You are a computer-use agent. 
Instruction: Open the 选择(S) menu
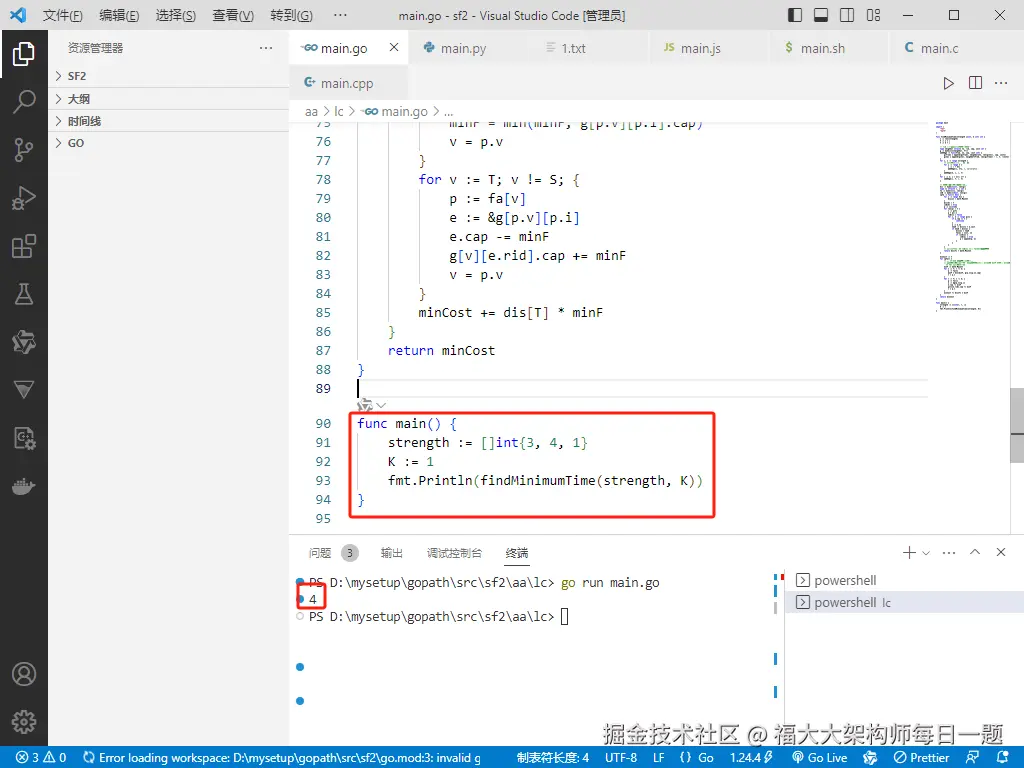coord(176,15)
